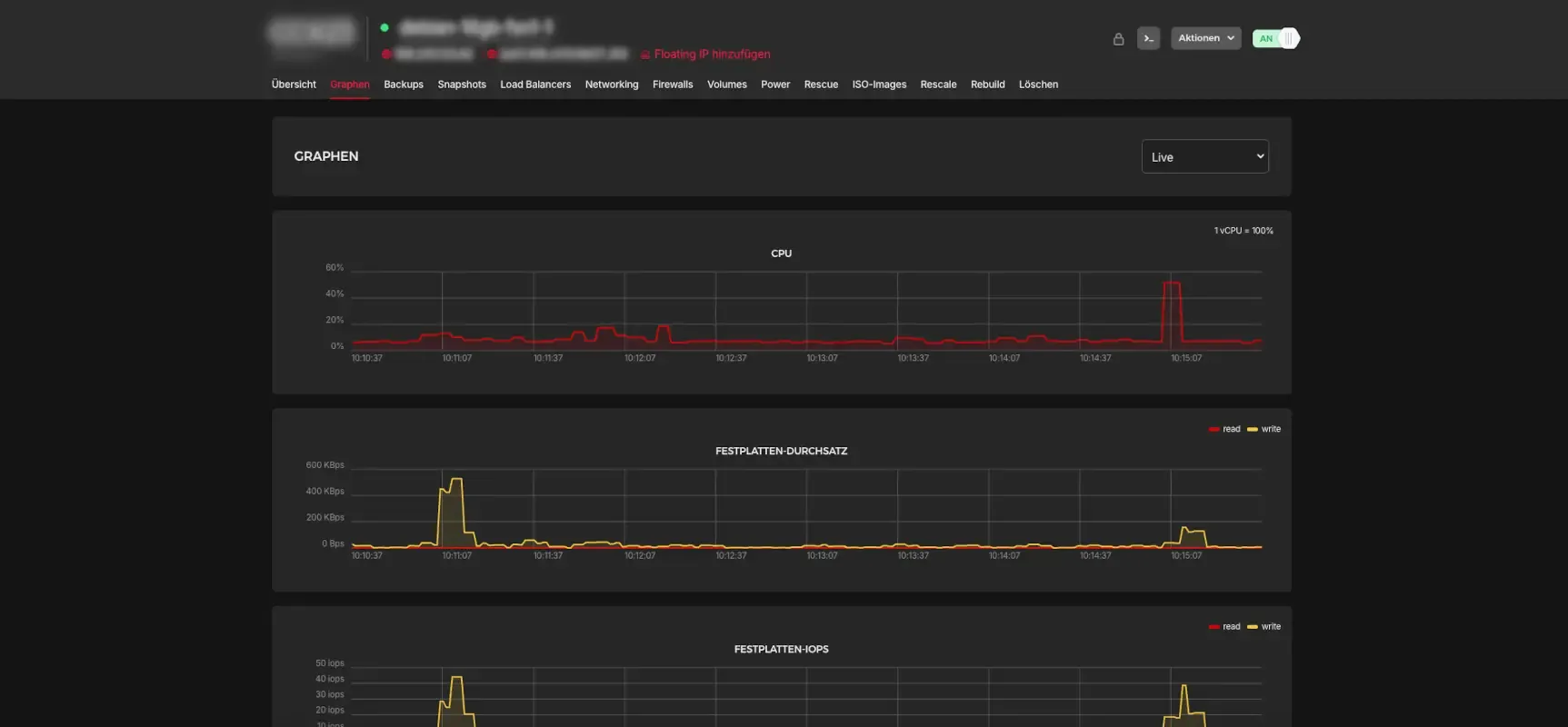This screenshot has height=727, width=1568.
Task: Open the Power tab
Action: point(775,85)
